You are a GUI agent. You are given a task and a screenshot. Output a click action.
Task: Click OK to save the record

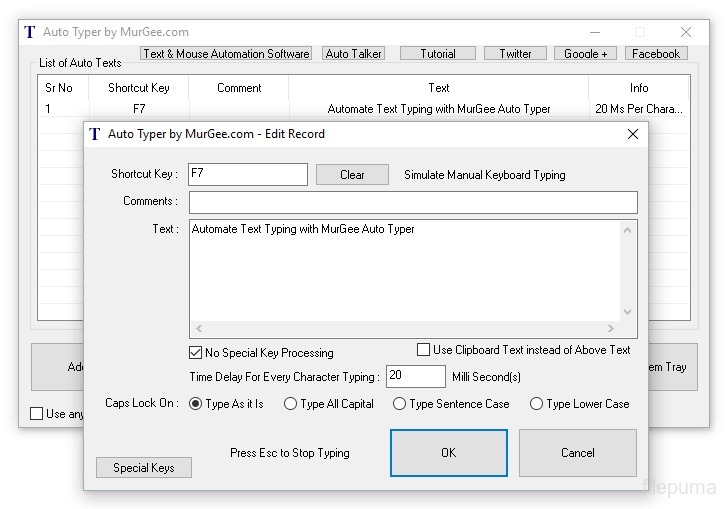(448, 453)
